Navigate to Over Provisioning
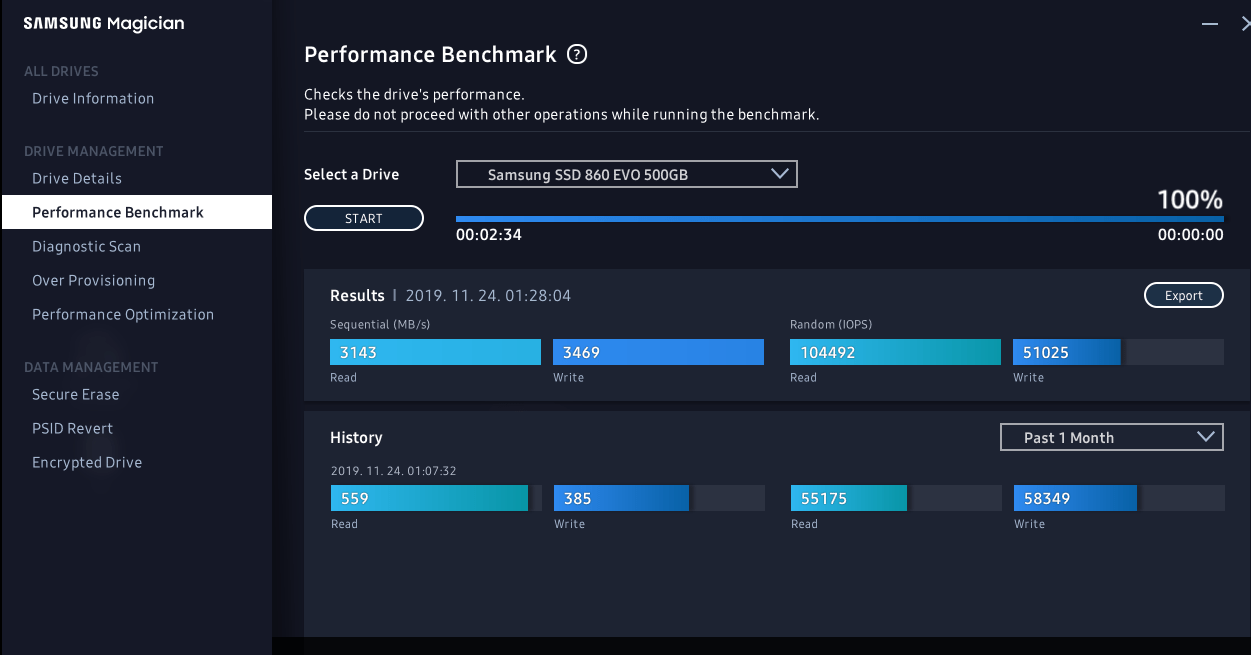 [x=93, y=280]
